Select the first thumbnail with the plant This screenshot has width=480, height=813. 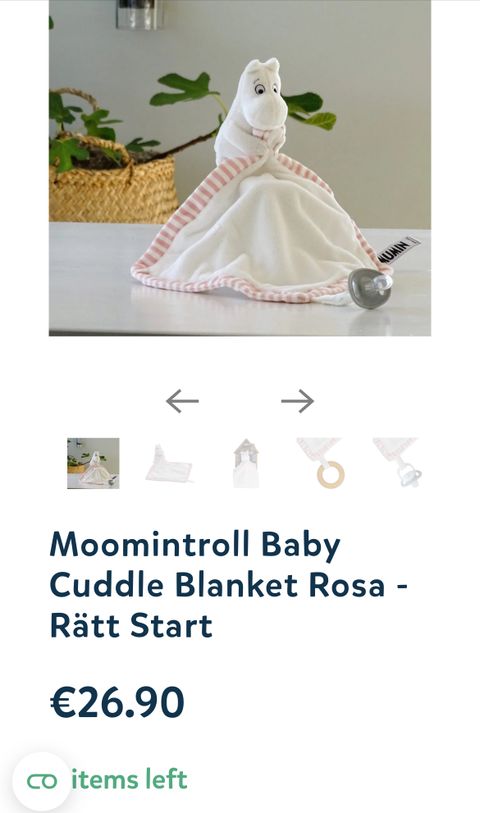[93, 463]
